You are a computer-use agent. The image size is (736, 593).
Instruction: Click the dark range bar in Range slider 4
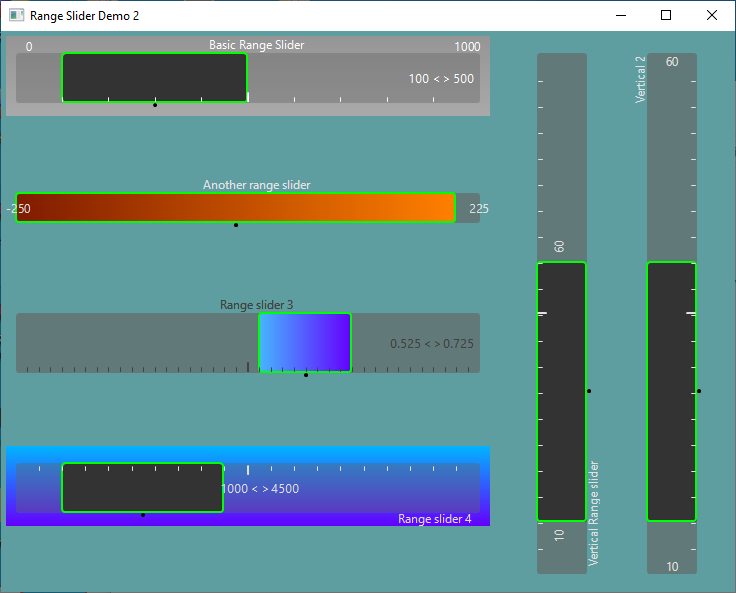click(x=142, y=488)
